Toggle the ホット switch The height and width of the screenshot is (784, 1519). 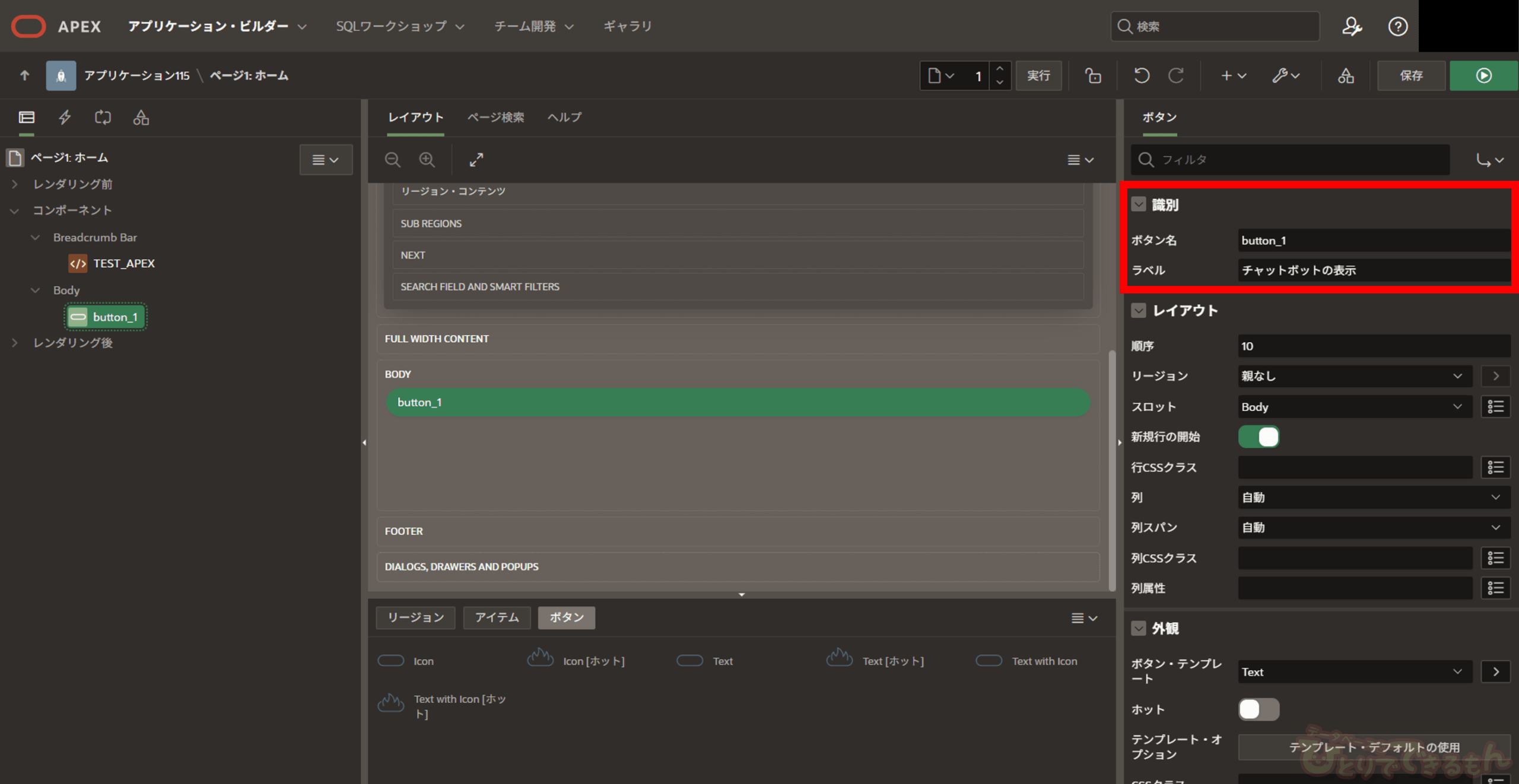(1258, 709)
